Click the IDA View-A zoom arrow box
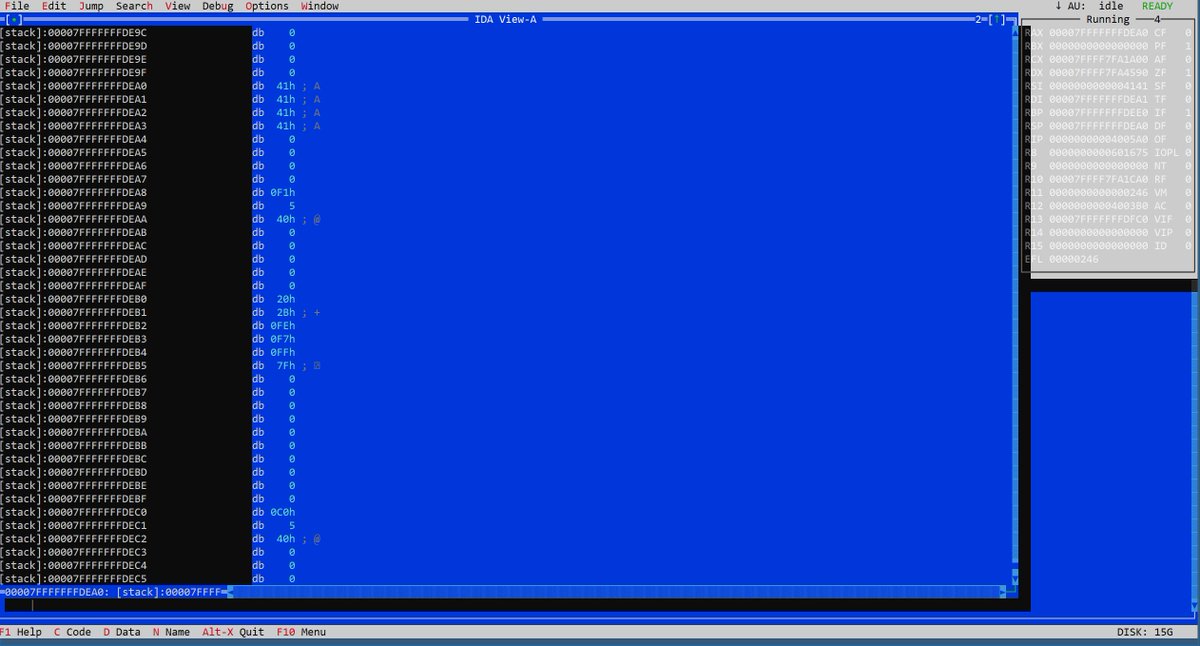 click(997, 19)
